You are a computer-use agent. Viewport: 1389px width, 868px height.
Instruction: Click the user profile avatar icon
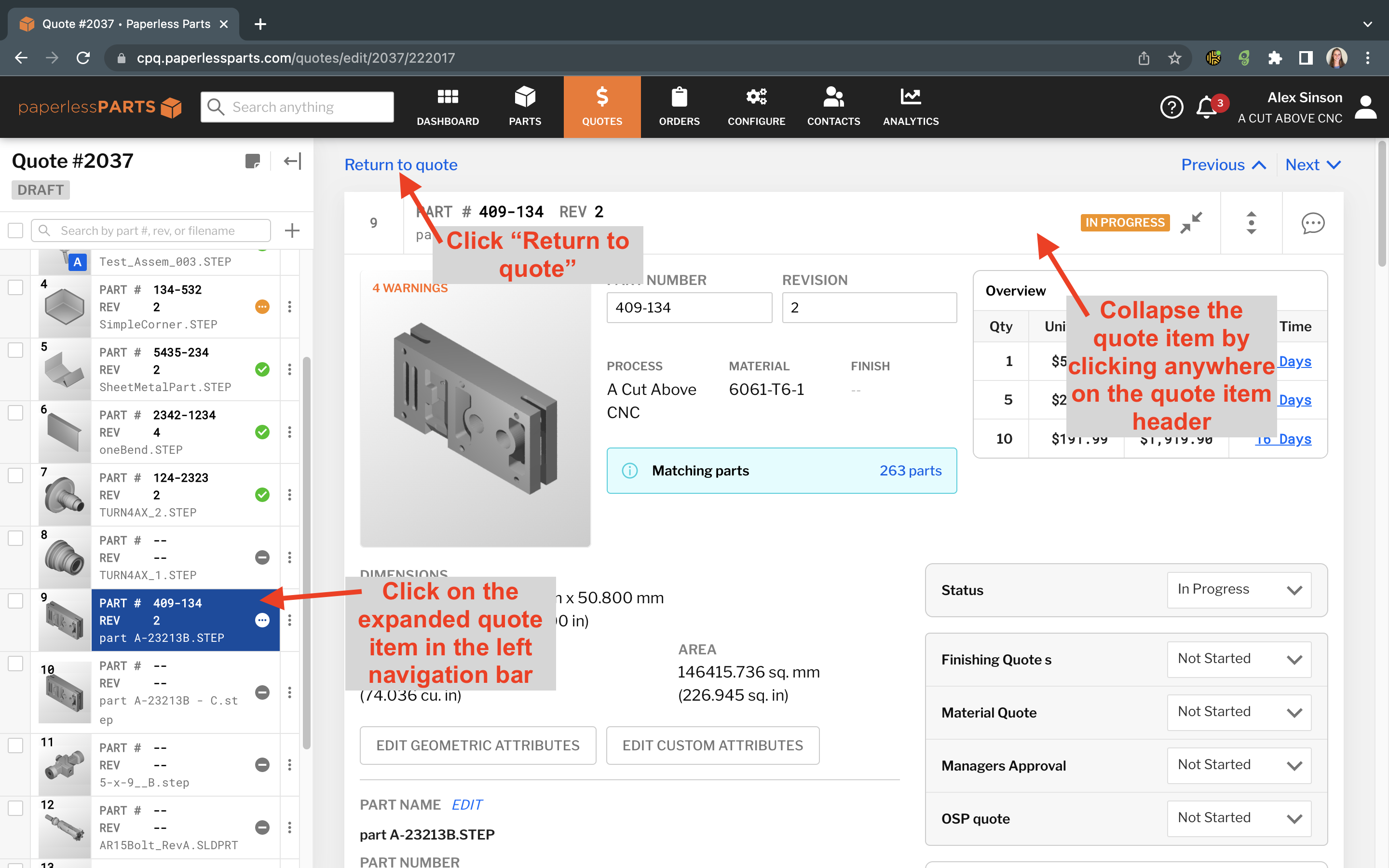tap(1365, 108)
